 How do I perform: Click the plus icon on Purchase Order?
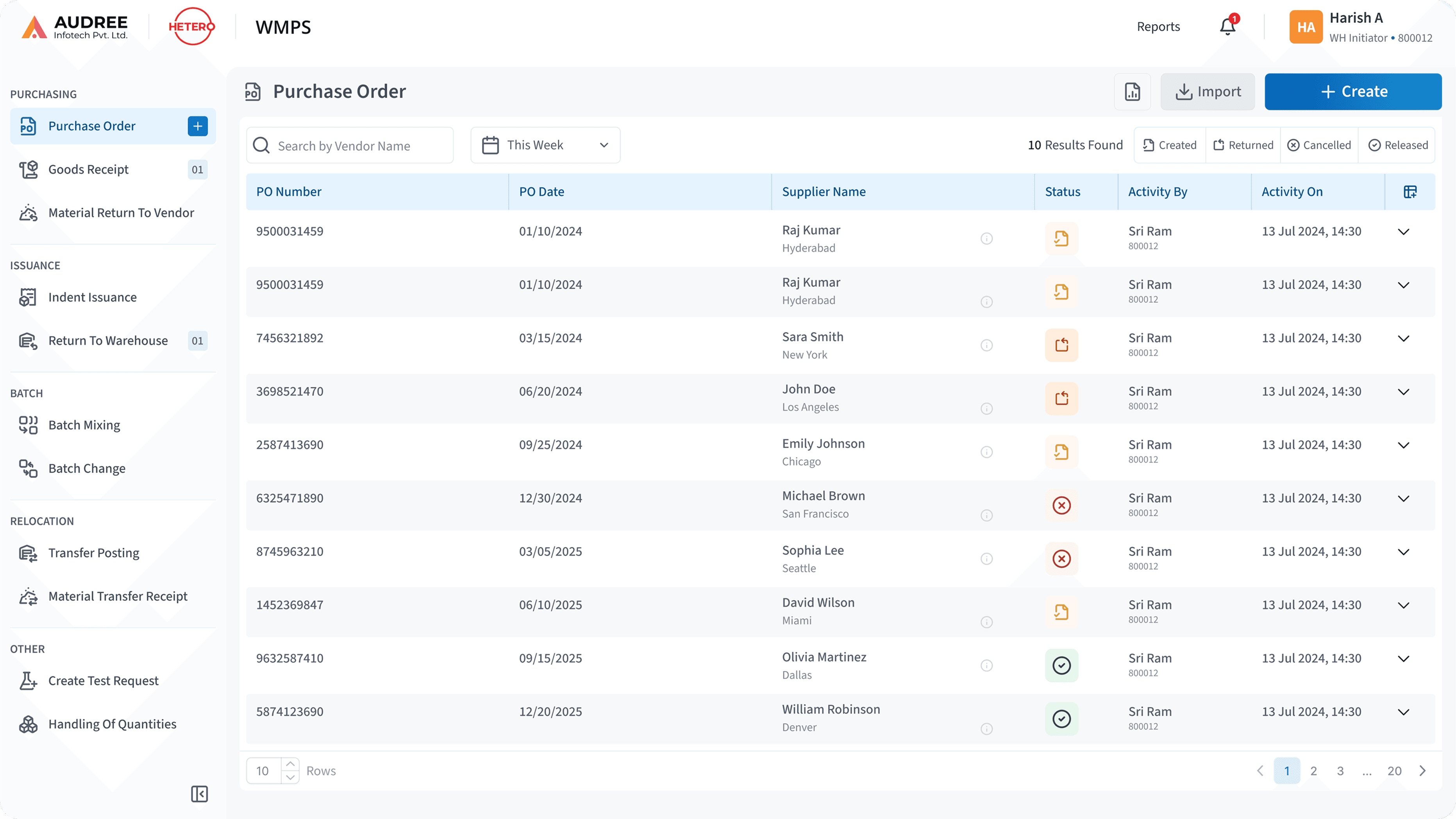(x=197, y=126)
